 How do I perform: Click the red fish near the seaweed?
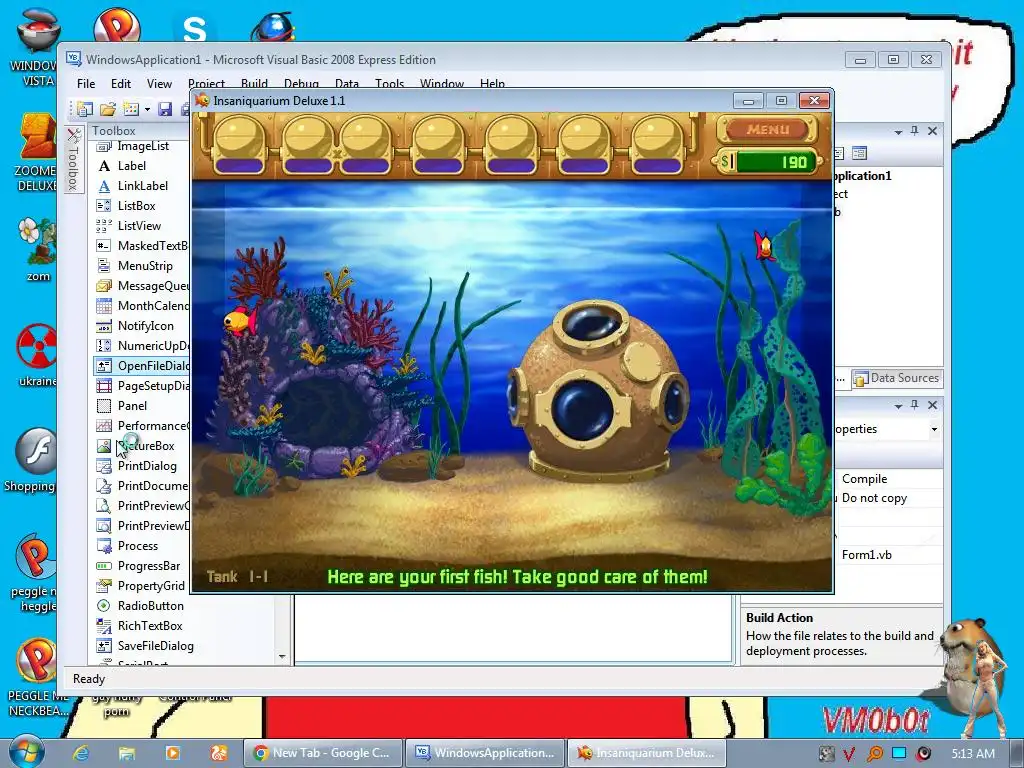[764, 246]
